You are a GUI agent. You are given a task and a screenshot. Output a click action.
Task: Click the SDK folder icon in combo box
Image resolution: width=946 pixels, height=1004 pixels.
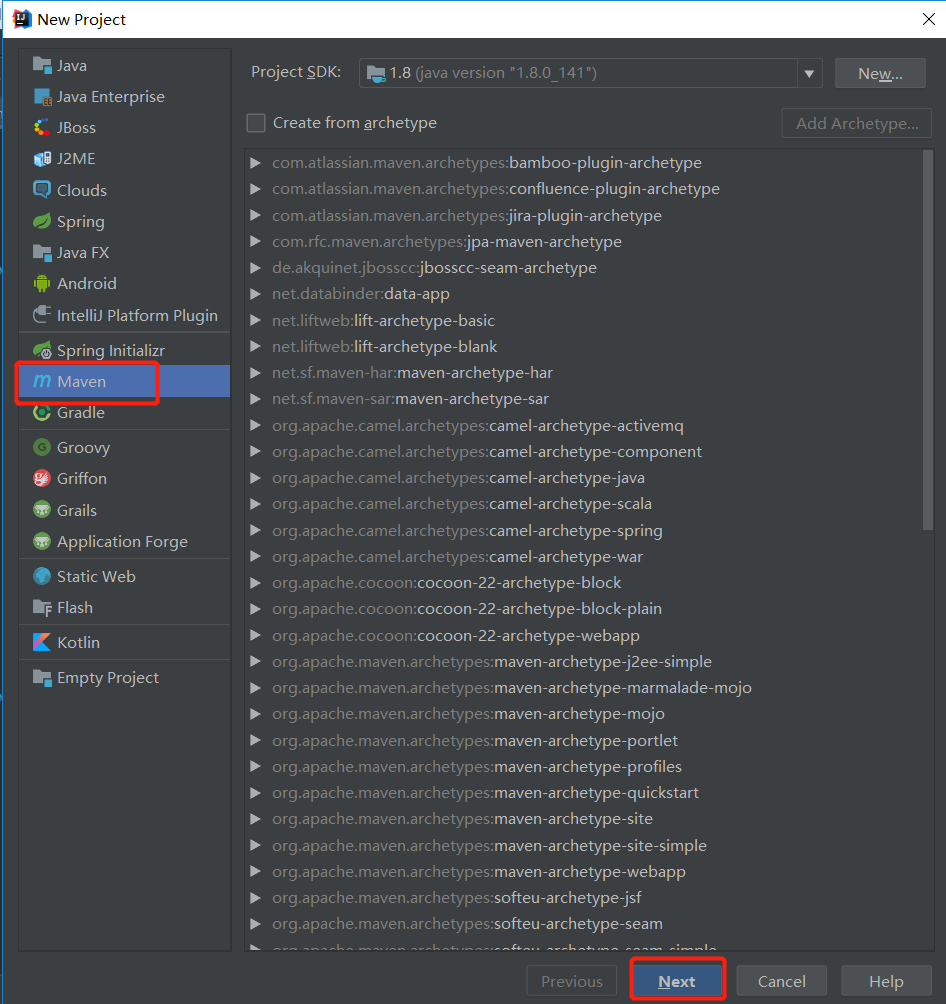point(376,73)
